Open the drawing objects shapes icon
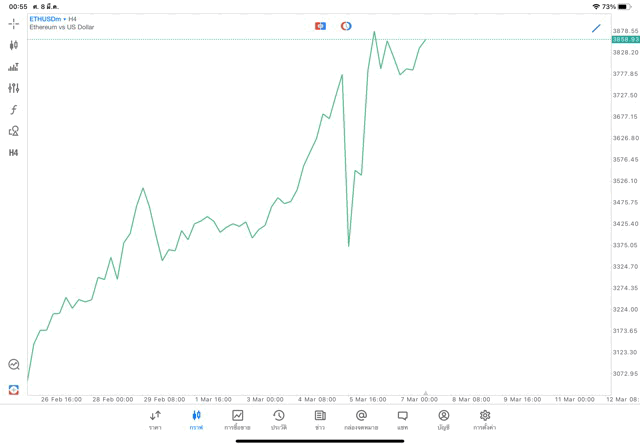This screenshot has height=447, width=640. coord(13,131)
